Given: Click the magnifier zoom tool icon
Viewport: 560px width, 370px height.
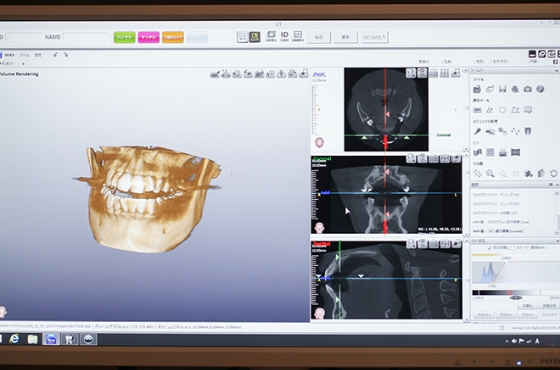Looking at the screenshot, I should coord(490,174).
